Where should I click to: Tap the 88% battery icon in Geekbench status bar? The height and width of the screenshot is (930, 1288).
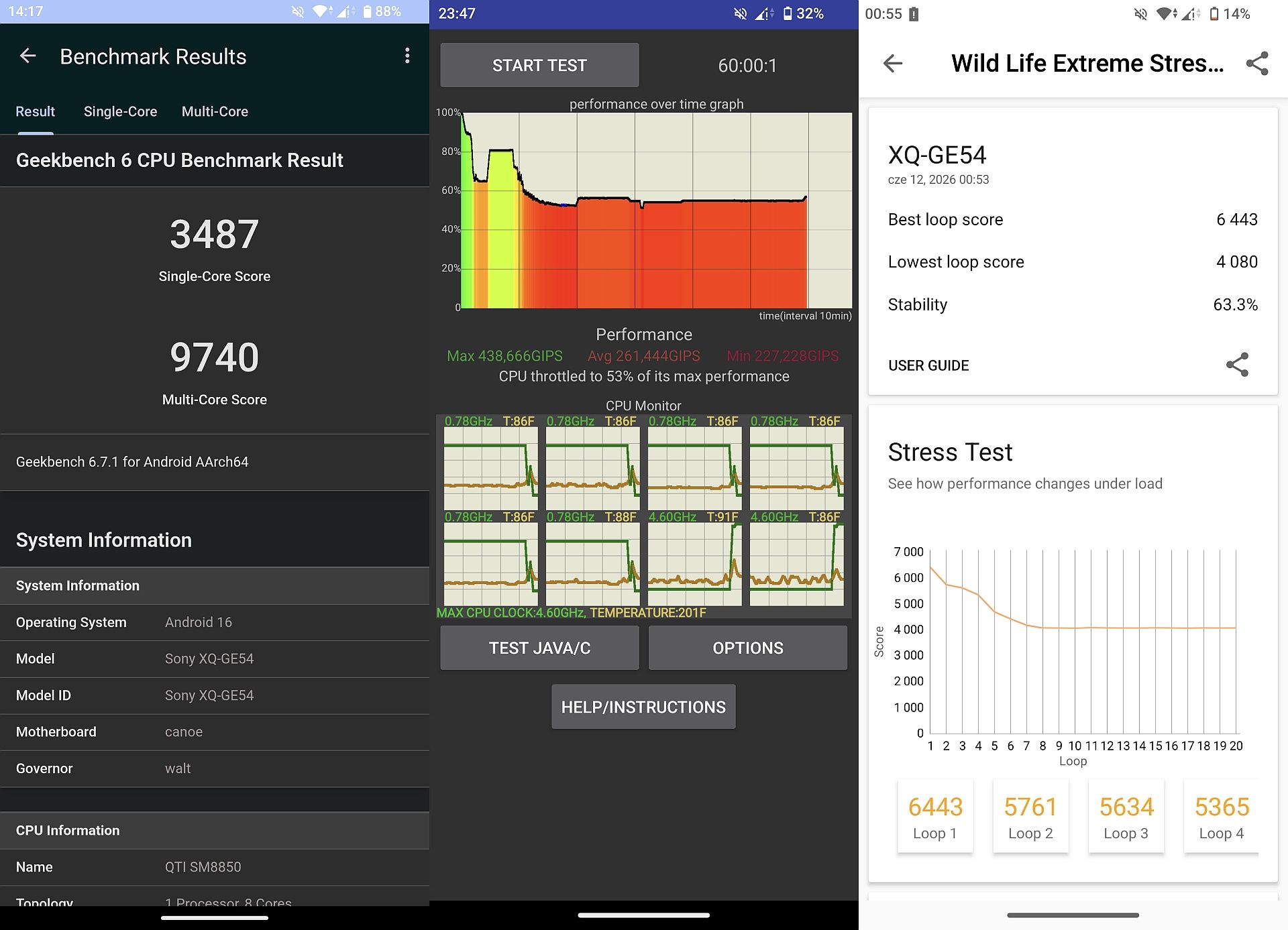(368, 12)
